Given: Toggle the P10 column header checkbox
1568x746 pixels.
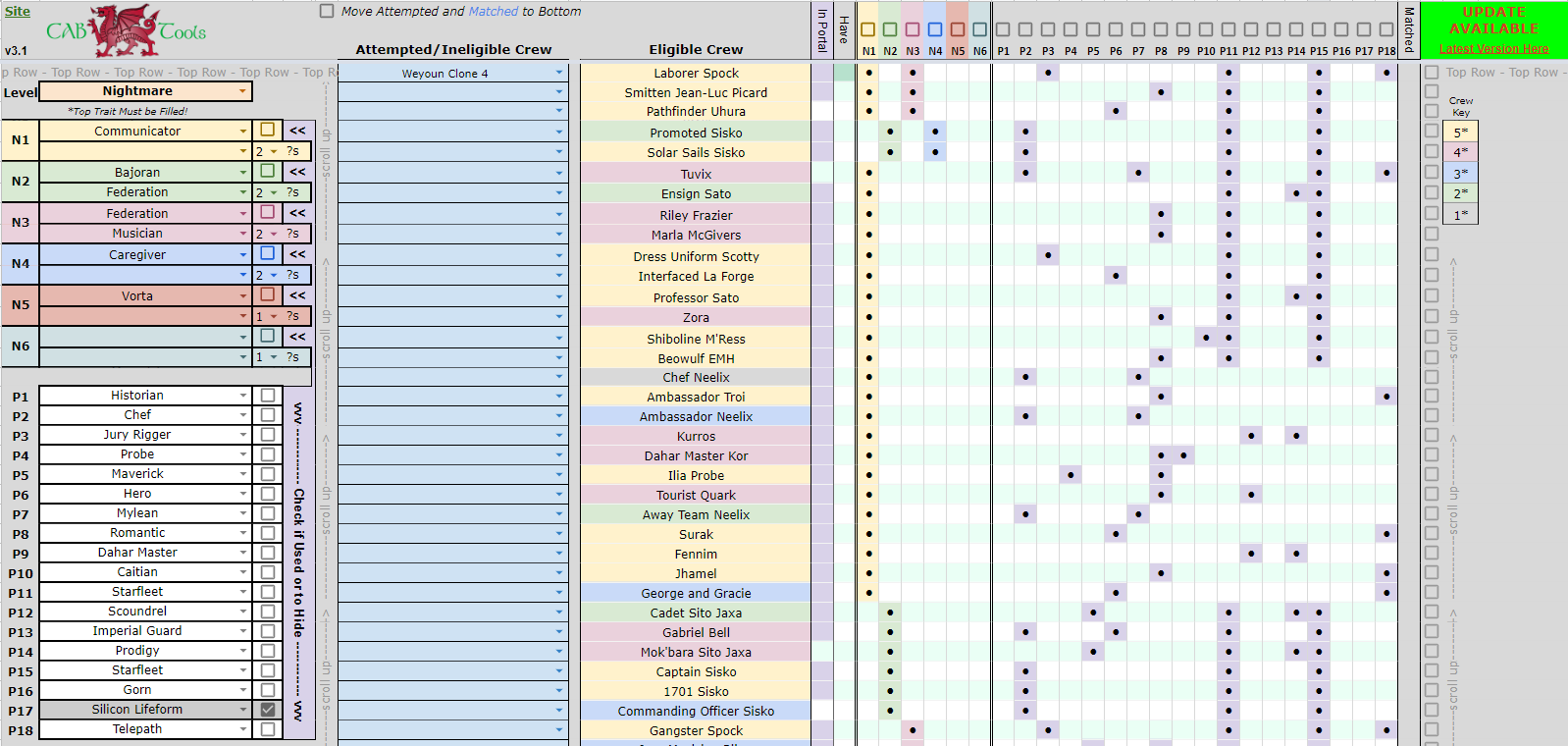Looking at the screenshot, I should pyautogui.click(x=1206, y=29).
